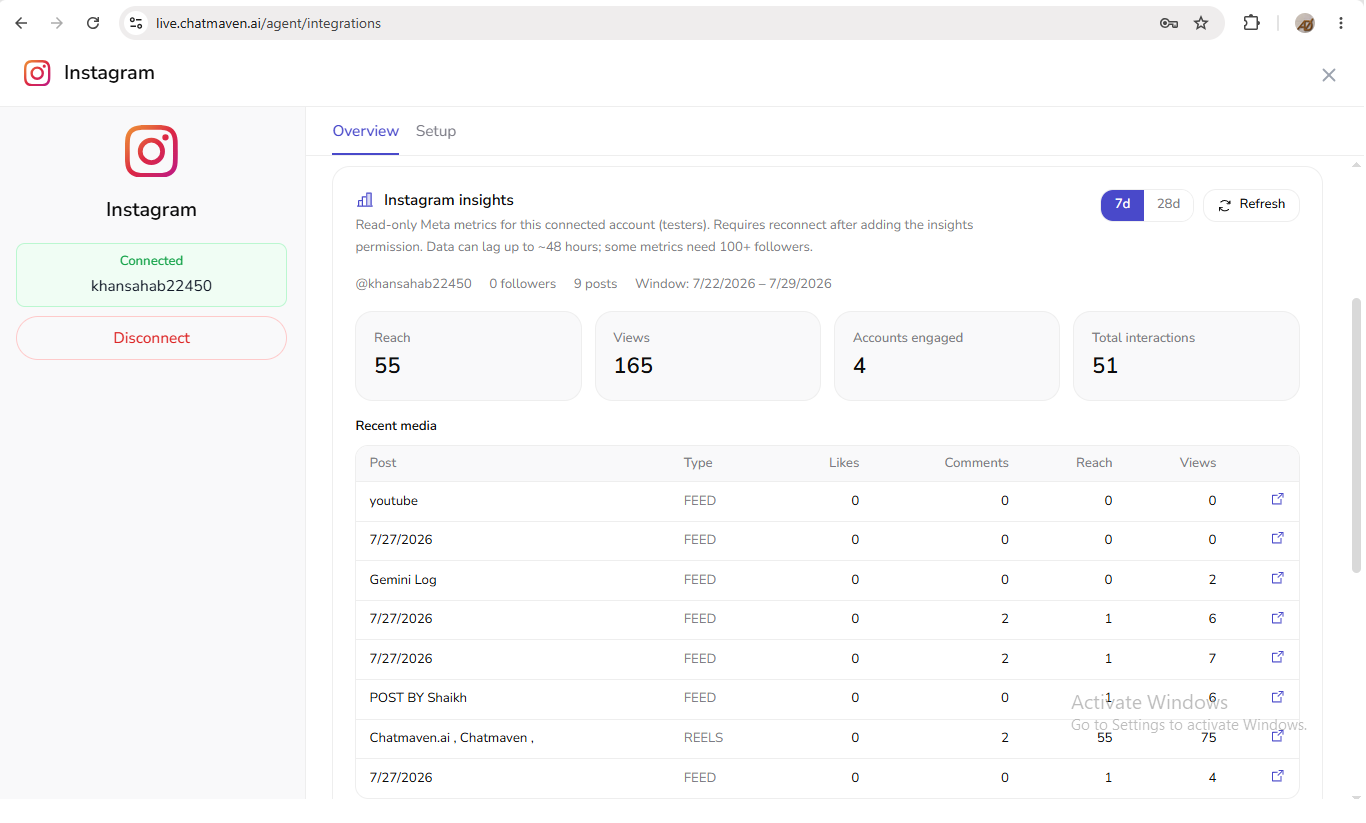
Task: Click the Total interactions metric card
Action: (x=1186, y=356)
